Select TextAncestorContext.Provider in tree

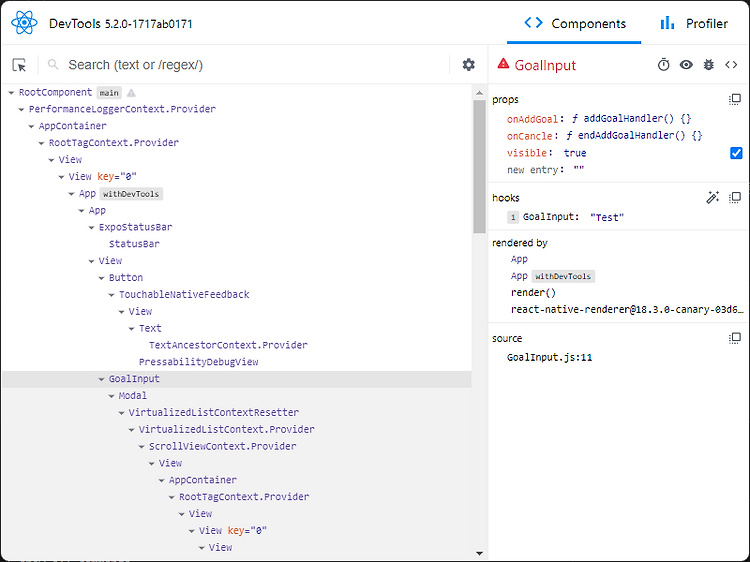point(237,345)
